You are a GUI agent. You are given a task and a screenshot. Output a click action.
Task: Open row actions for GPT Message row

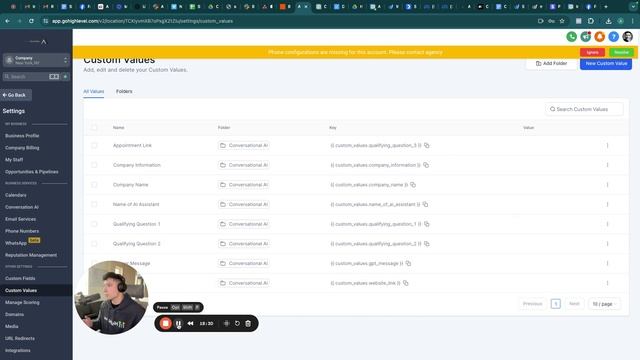click(607, 263)
